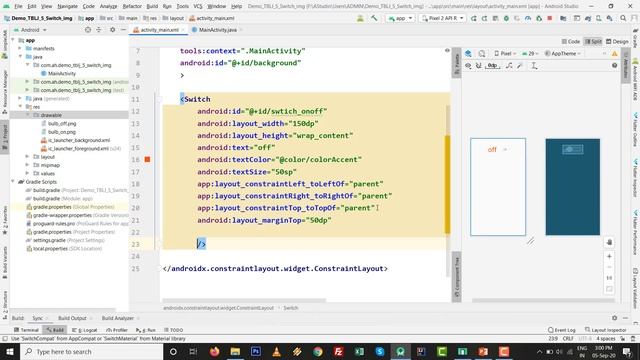This screenshot has height=360, width=640.
Task: Expand the values folder in tree
Action: (x=27, y=173)
